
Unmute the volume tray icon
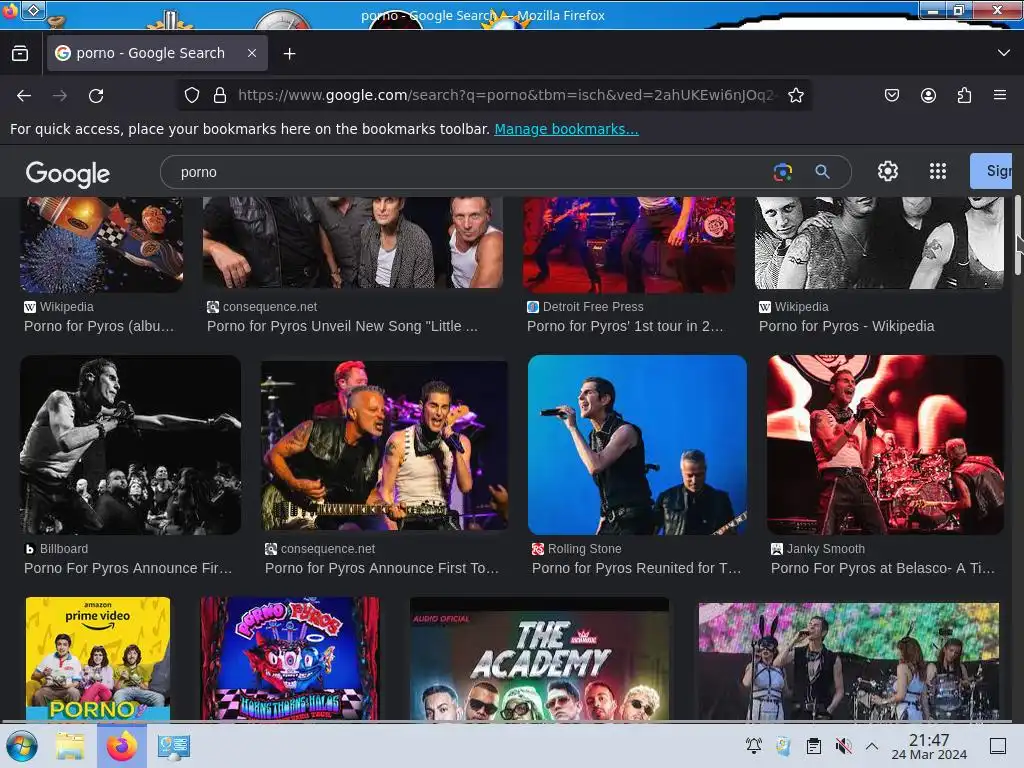click(x=844, y=745)
